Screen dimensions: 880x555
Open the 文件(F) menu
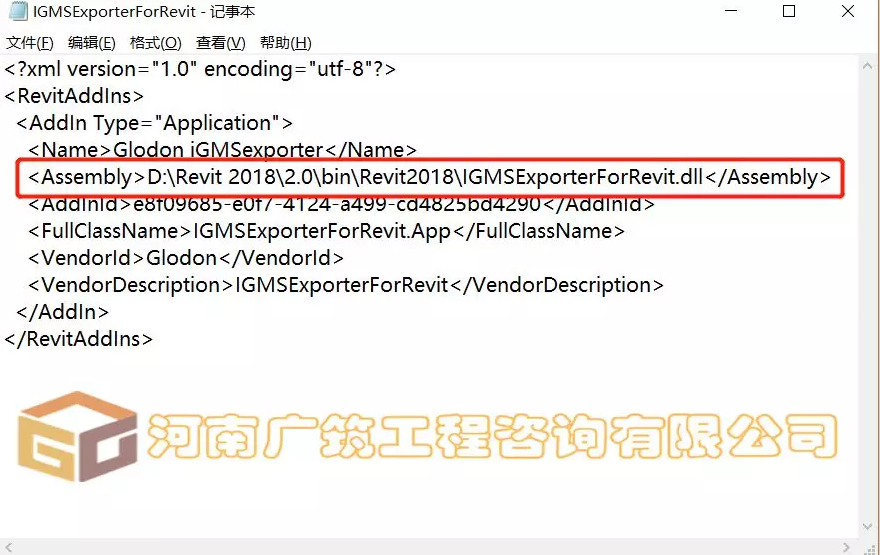pos(30,43)
